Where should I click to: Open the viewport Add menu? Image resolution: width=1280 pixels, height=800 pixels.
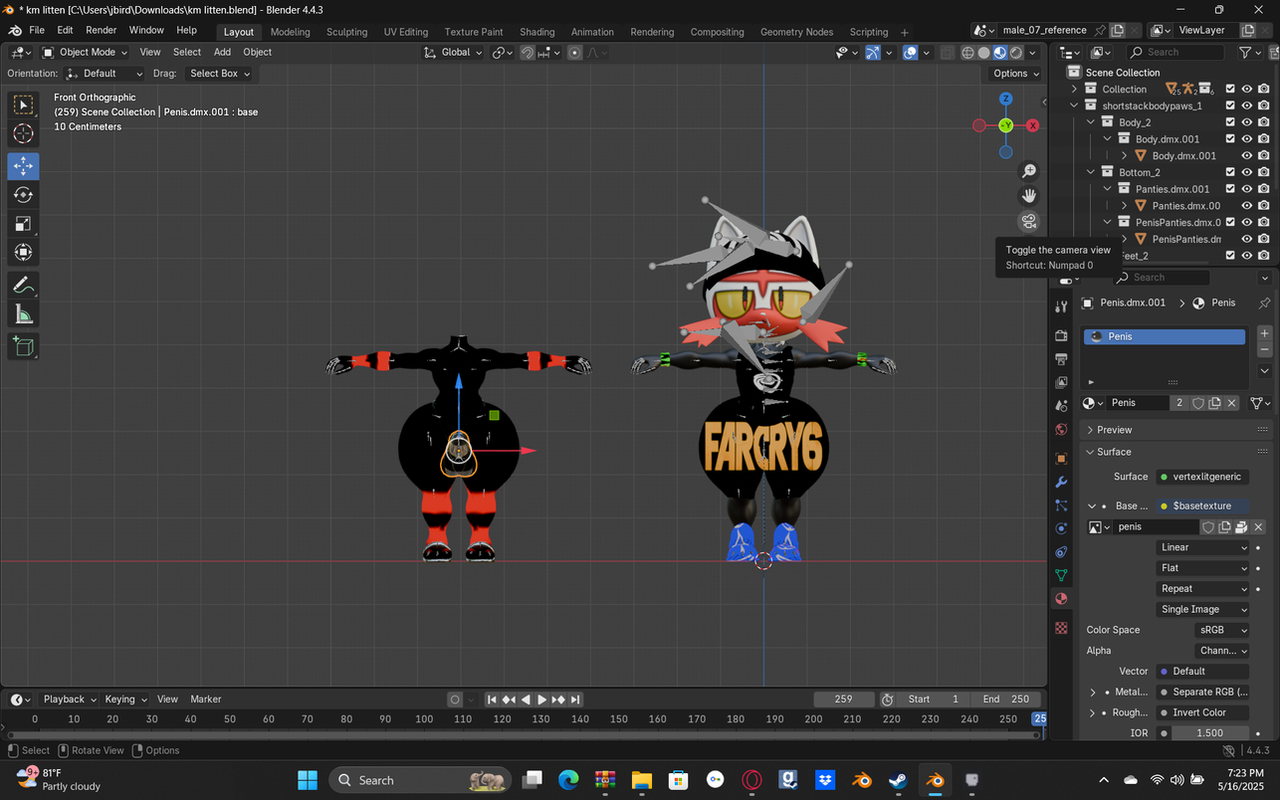click(222, 52)
